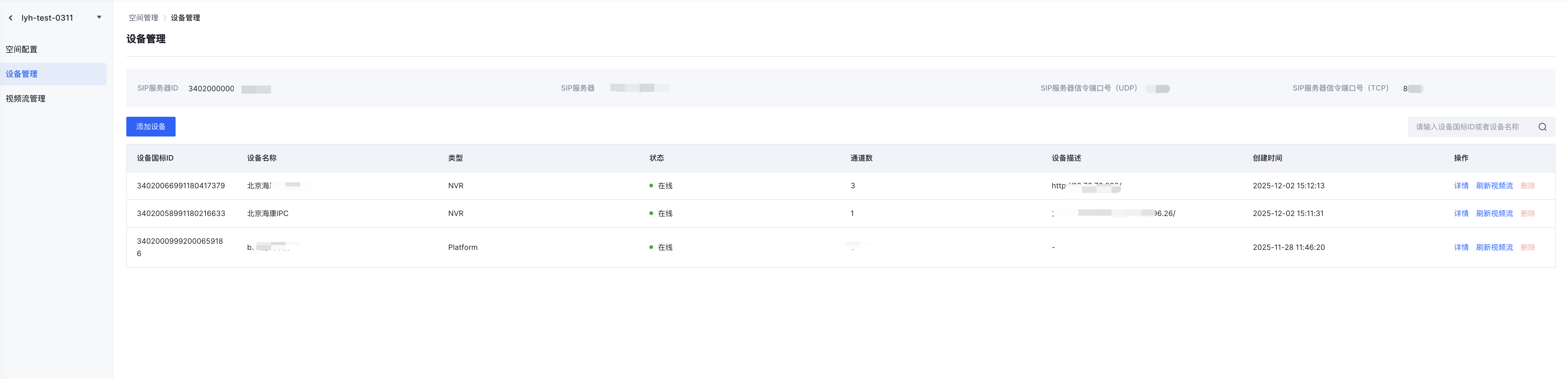The width and height of the screenshot is (1568, 379).
Task: Go to 视频流管理 in the sidebar
Action: coord(26,99)
